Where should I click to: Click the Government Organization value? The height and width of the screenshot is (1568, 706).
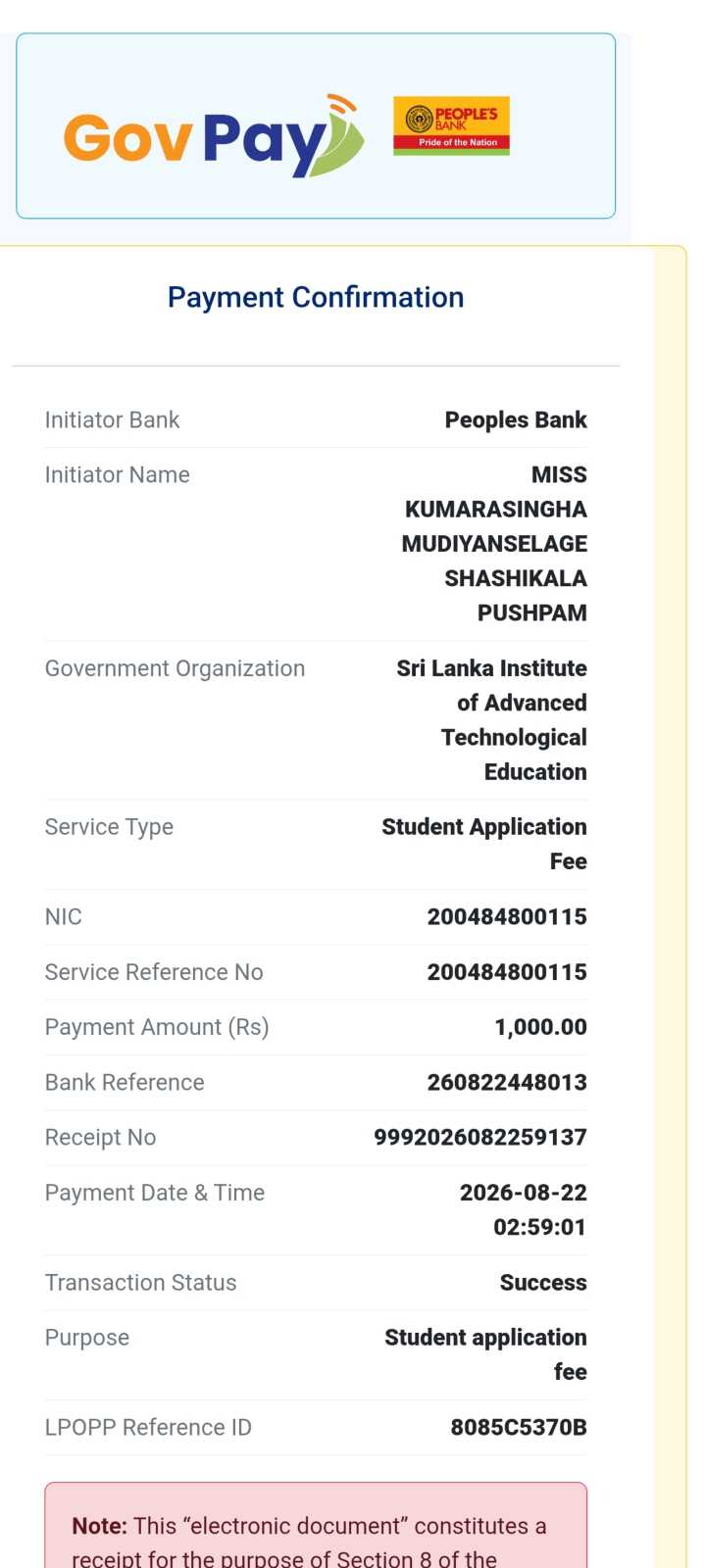coord(491,720)
